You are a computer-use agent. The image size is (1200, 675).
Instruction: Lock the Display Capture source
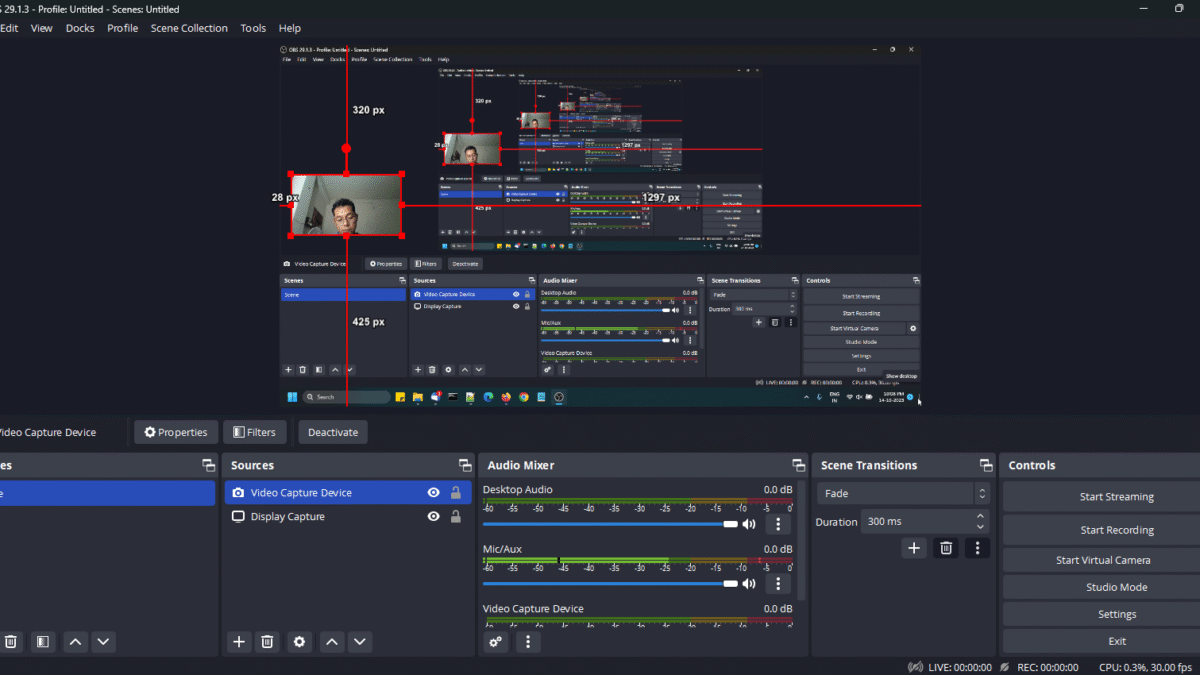pyautogui.click(x=456, y=517)
